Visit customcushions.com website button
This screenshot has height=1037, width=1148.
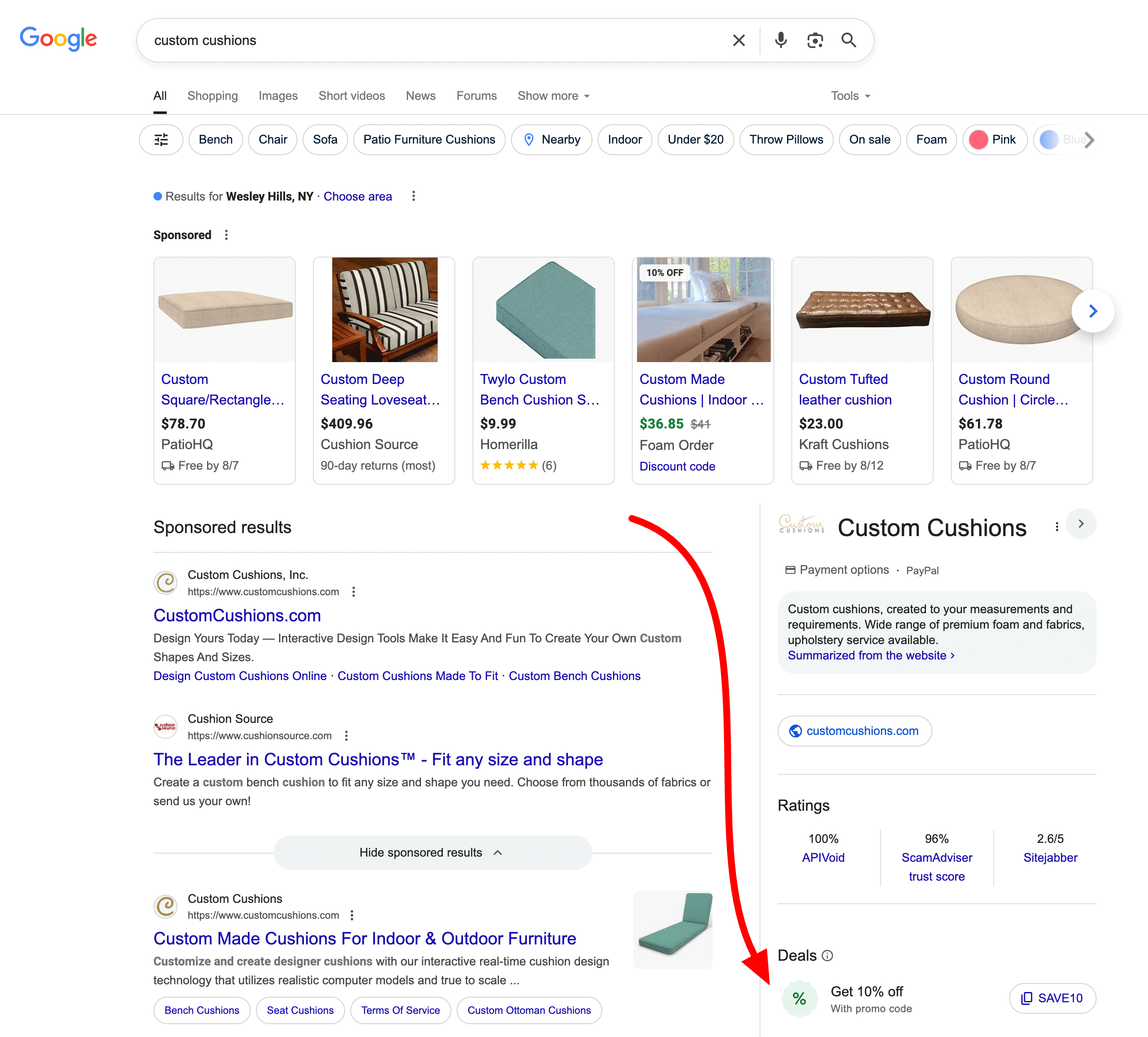854,731
